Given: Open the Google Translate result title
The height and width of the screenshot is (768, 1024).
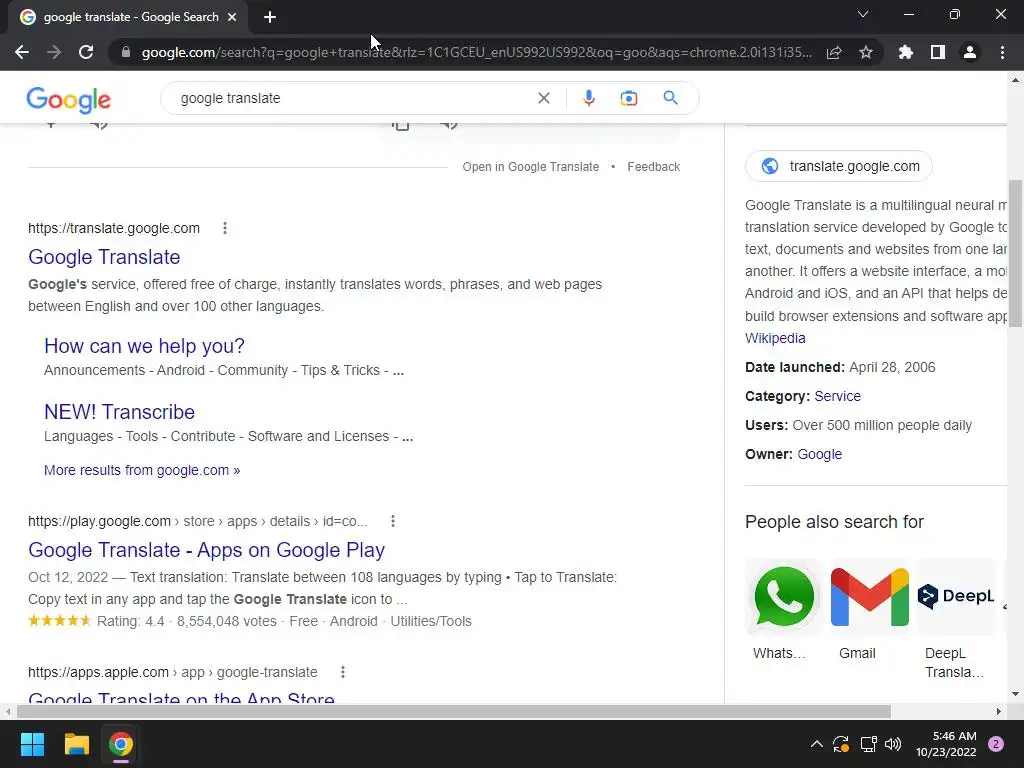Looking at the screenshot, I should pos(104,257).
